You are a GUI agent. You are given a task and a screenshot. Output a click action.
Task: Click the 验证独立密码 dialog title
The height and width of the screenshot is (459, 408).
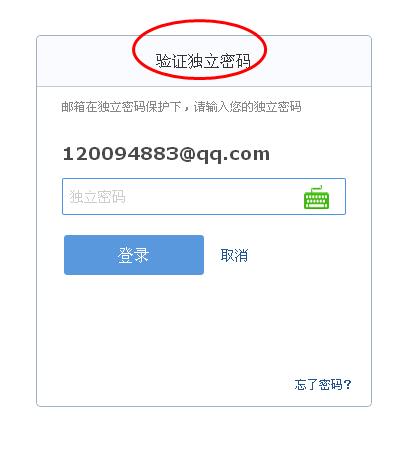[203, 61]
